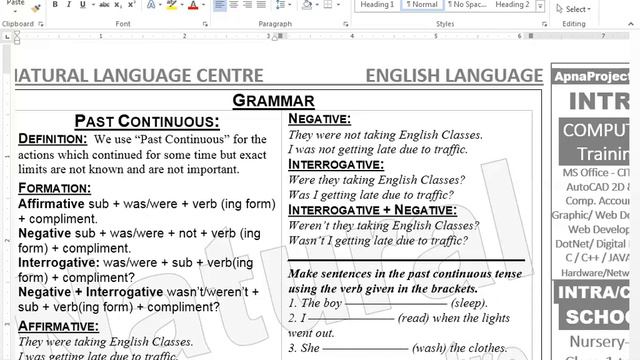
Task: Apply the Heading 2 style
Action: (512, 4)
